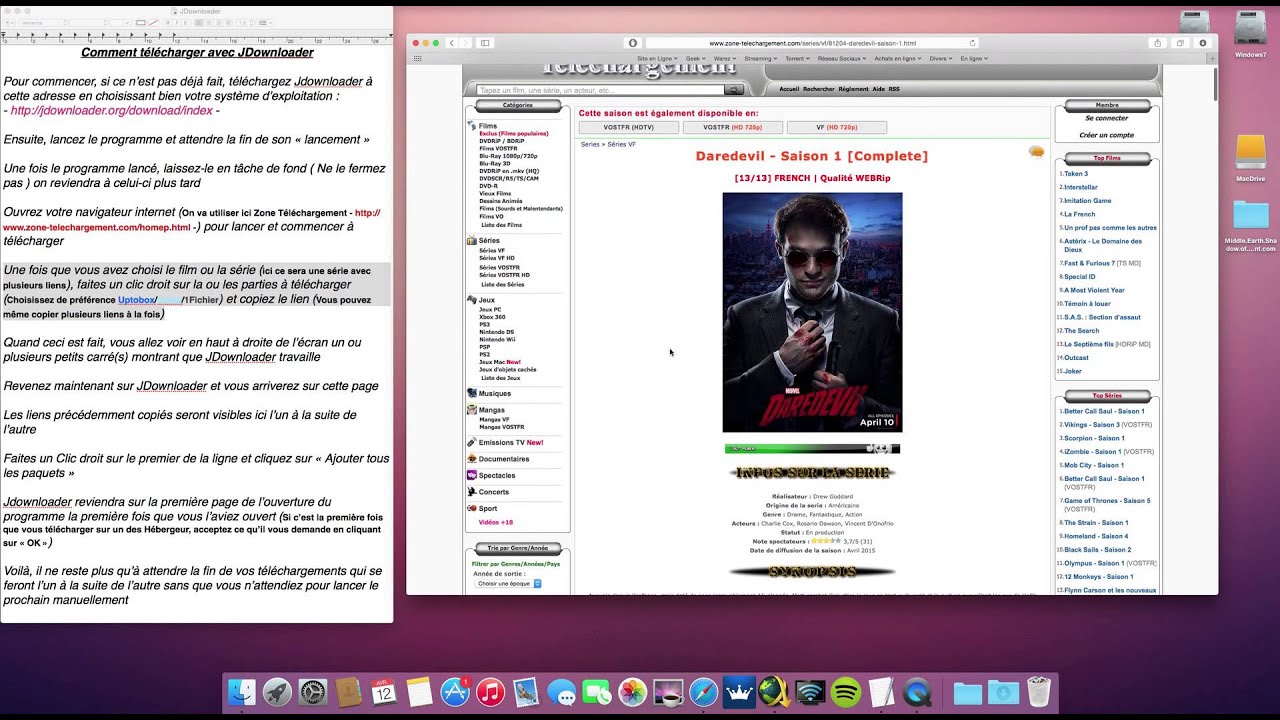
Task: Select the VF (HD 720p) version button
Action: [x=837, y=127]
